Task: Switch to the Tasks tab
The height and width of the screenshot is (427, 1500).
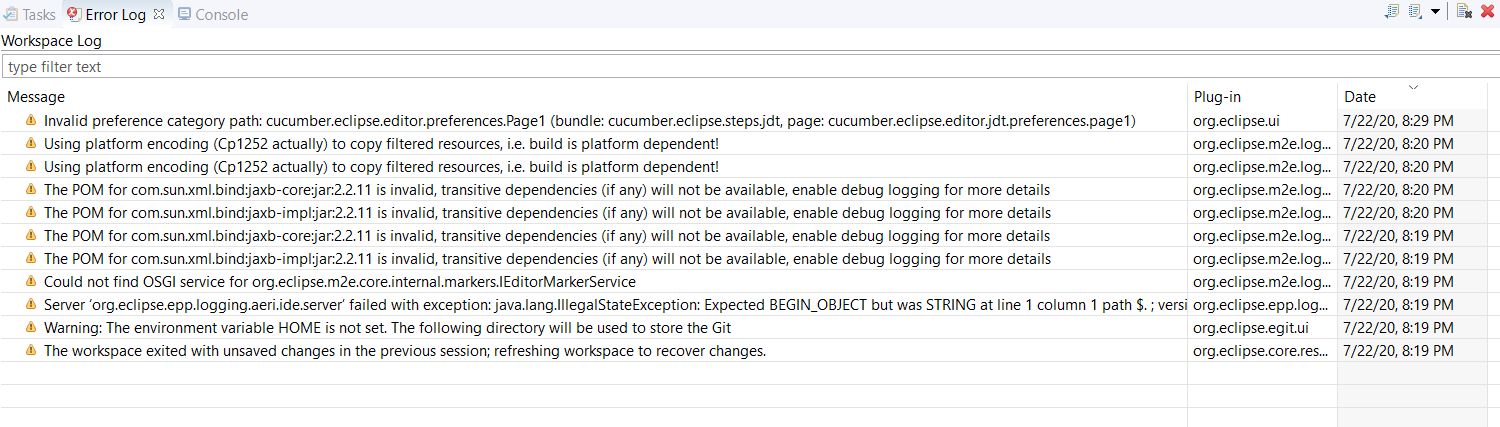Action: click(x=30, y=14)
